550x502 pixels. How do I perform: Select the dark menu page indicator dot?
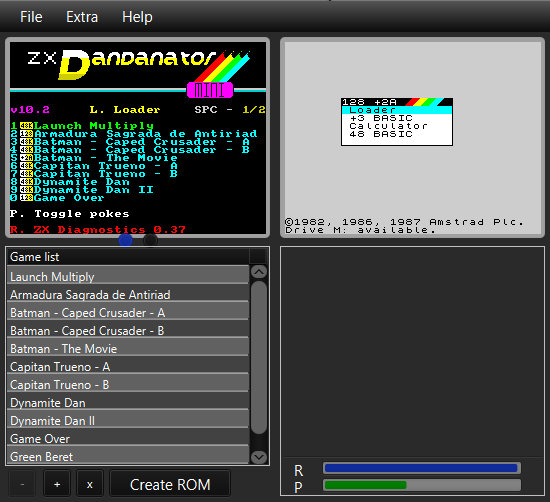click(x=150, y=241)
